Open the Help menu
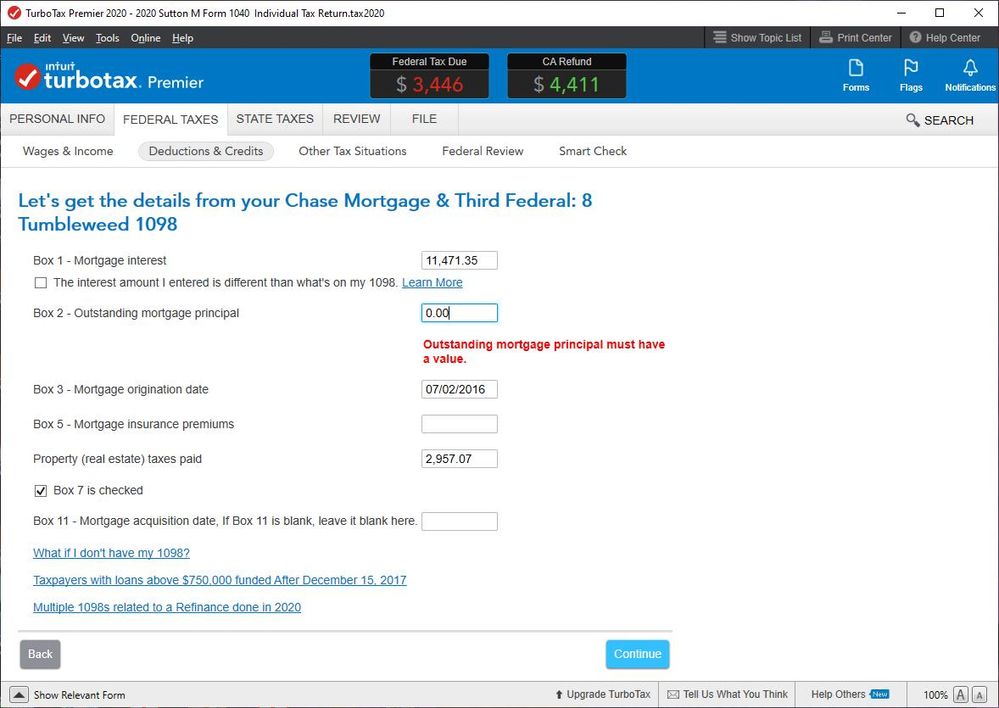 click(182, 38)
